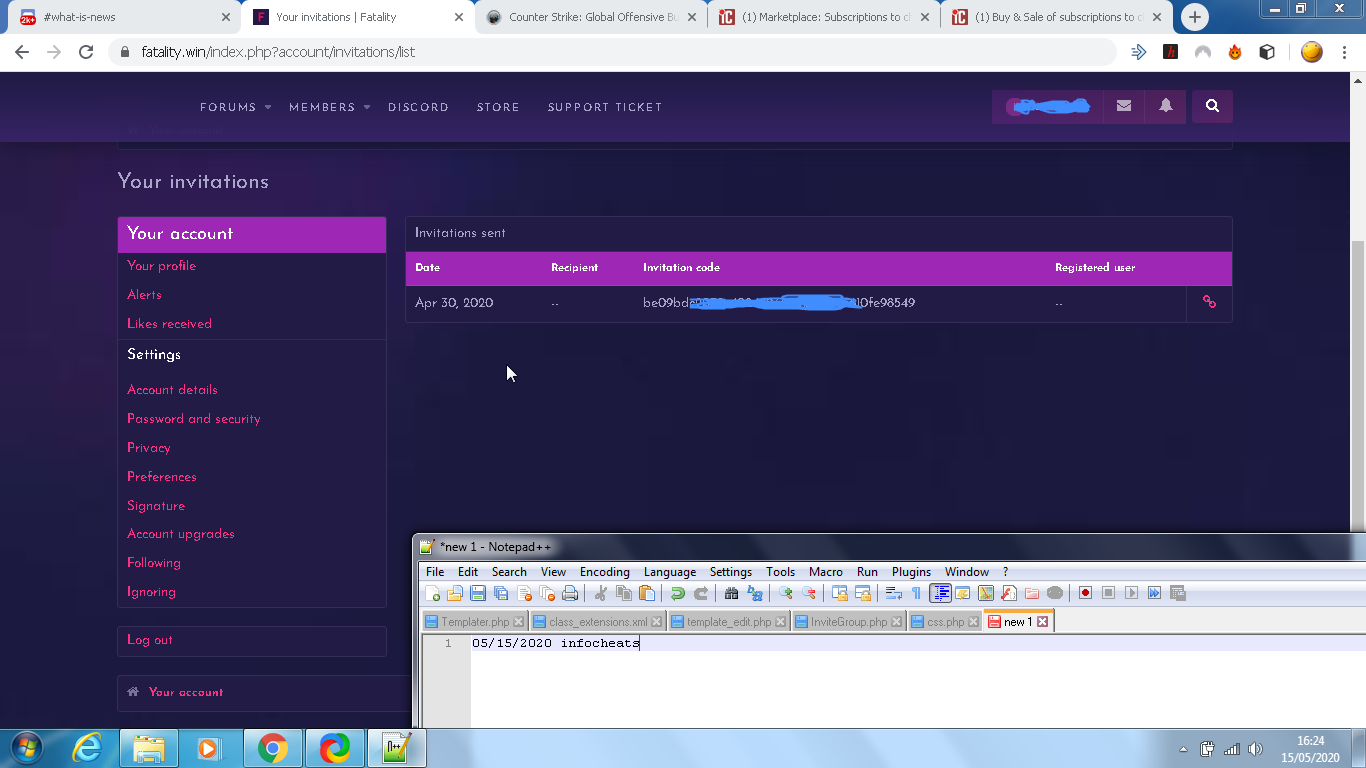The height and width of the screenshot is (768, 1366).
Task: Open alerts bell icon on Fatality header
Action: 1166,106
